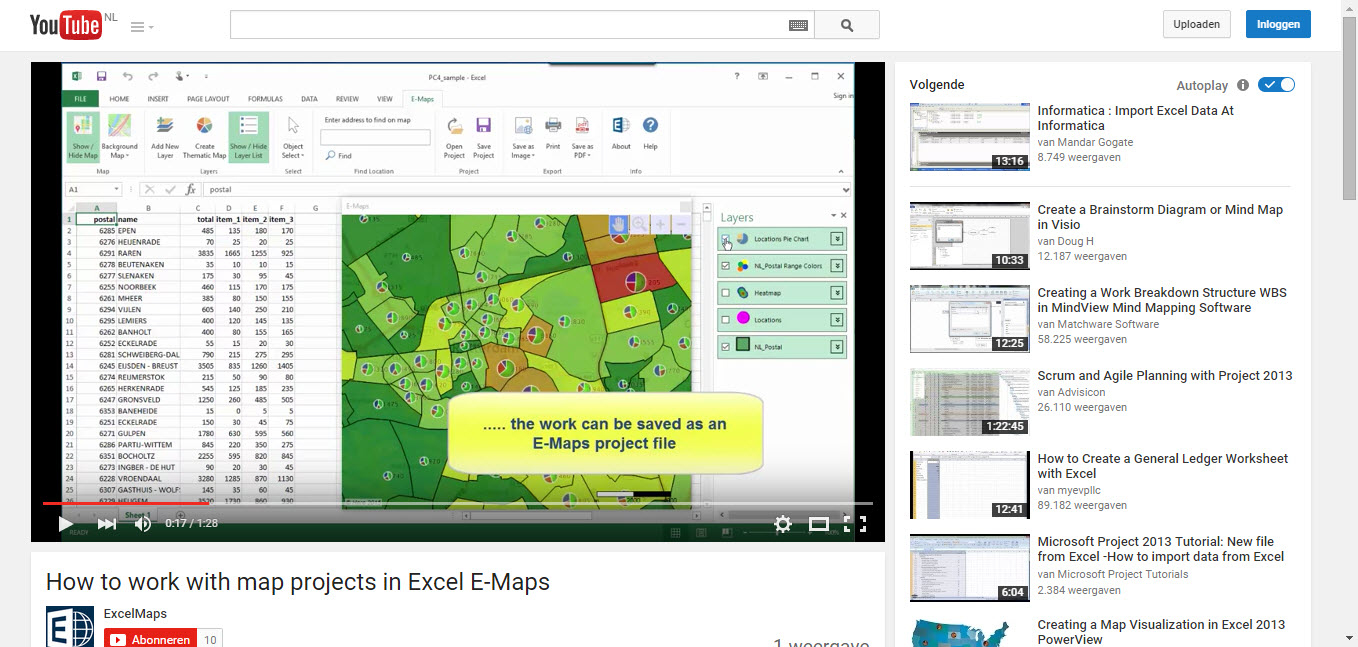Viewport: 1358px width, 647px height.
Task: Open the PAGE LAYOUT ribbon tab
Action: click(208, 99)
